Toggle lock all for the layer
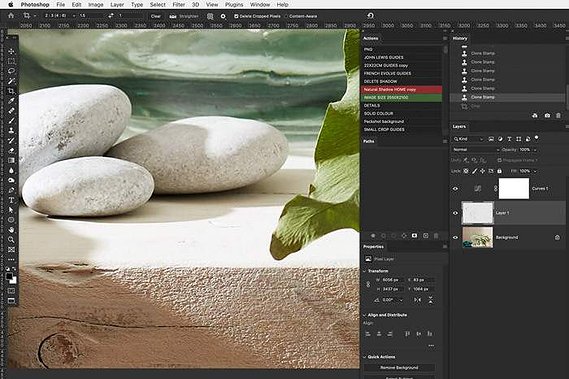Screen dimensions: 569x379 (500, 171)
